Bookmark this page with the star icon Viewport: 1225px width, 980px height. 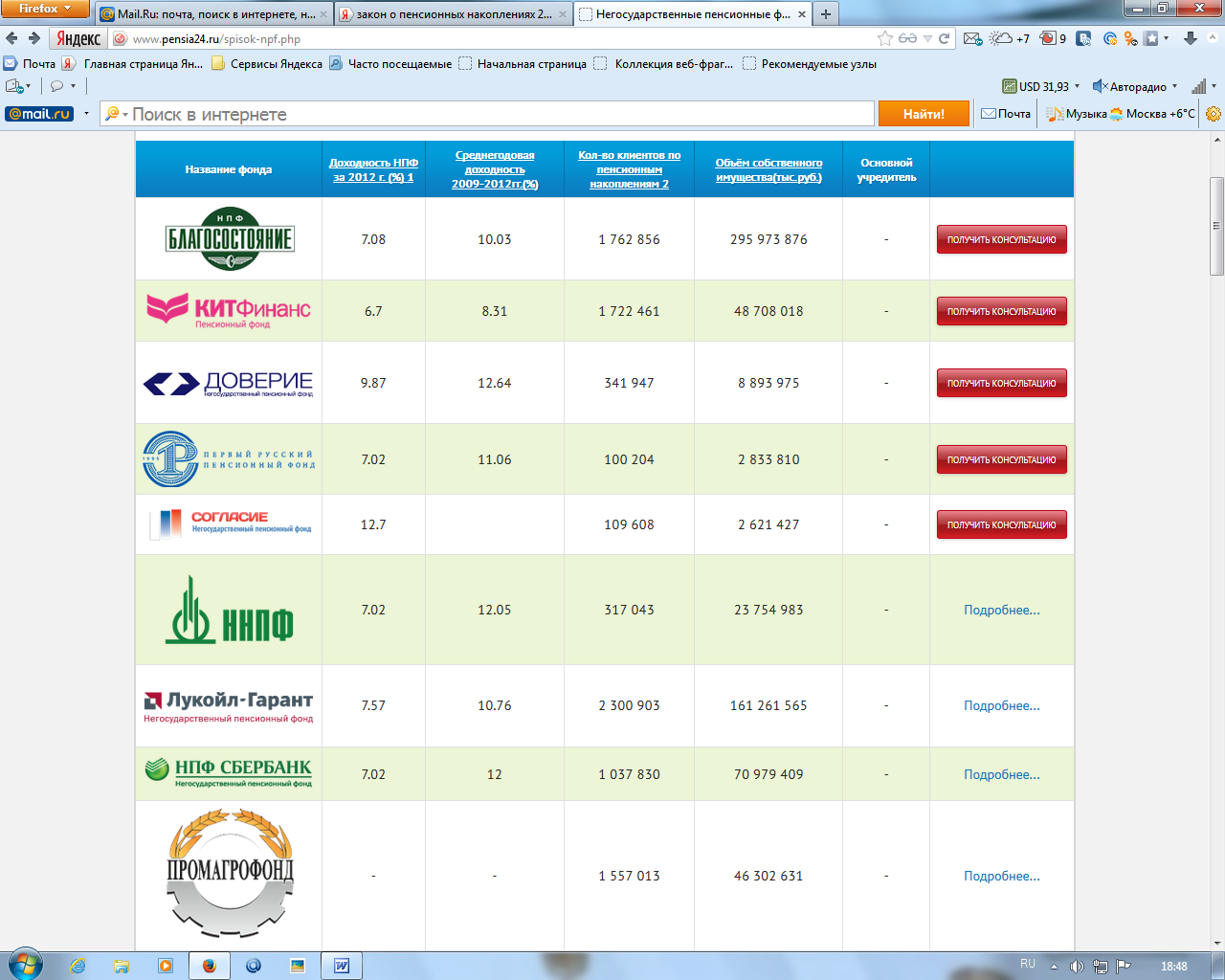click(885, 38)
